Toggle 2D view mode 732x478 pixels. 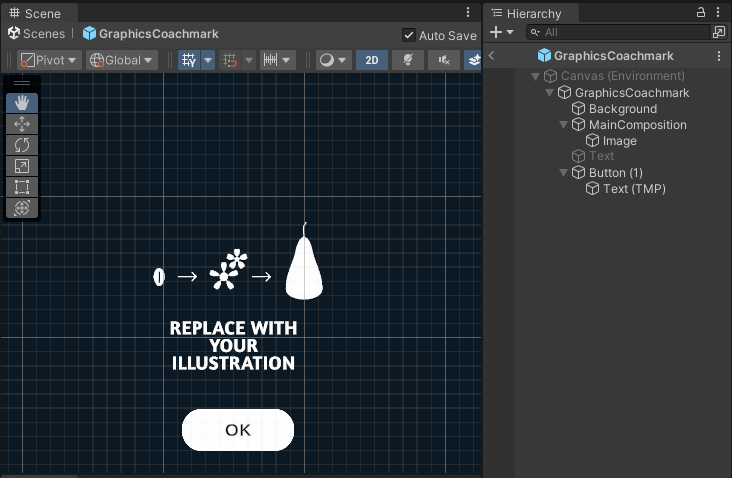click(x=372, y=60)
